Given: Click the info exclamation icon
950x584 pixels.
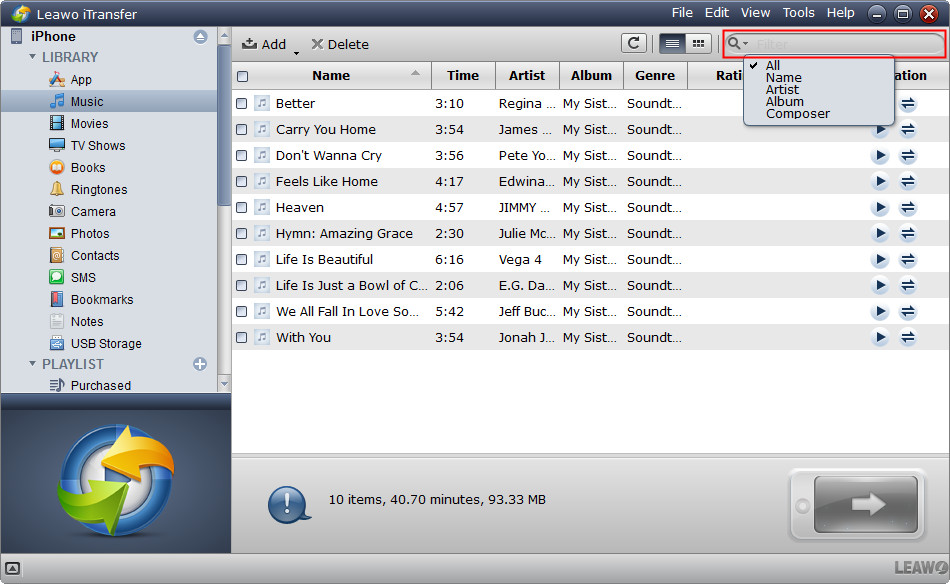Looking at the screenshot, I should (288, 504).
